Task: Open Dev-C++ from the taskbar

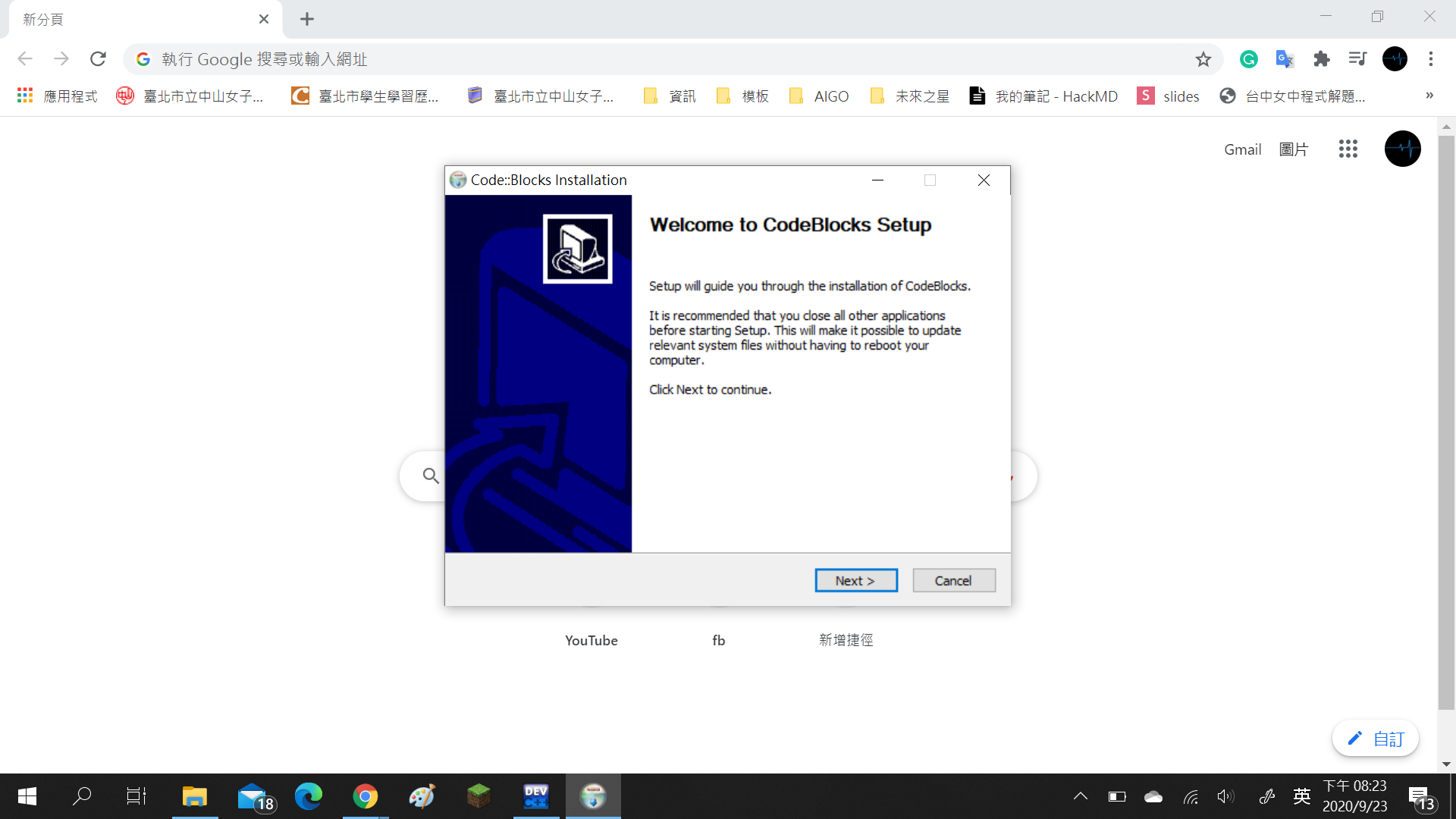Action: point(535,796)
